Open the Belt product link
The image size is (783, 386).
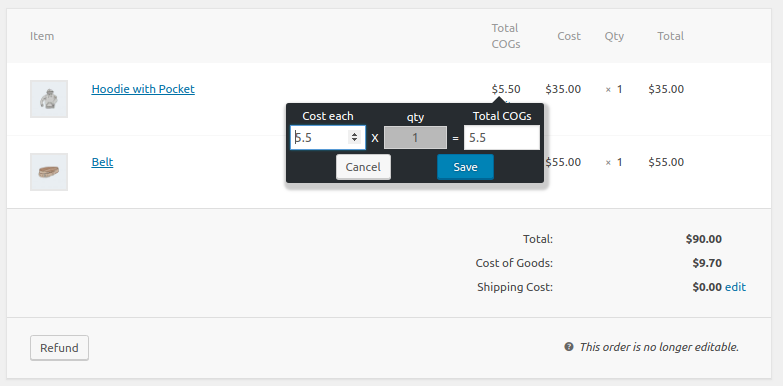[x=102, y=162]
